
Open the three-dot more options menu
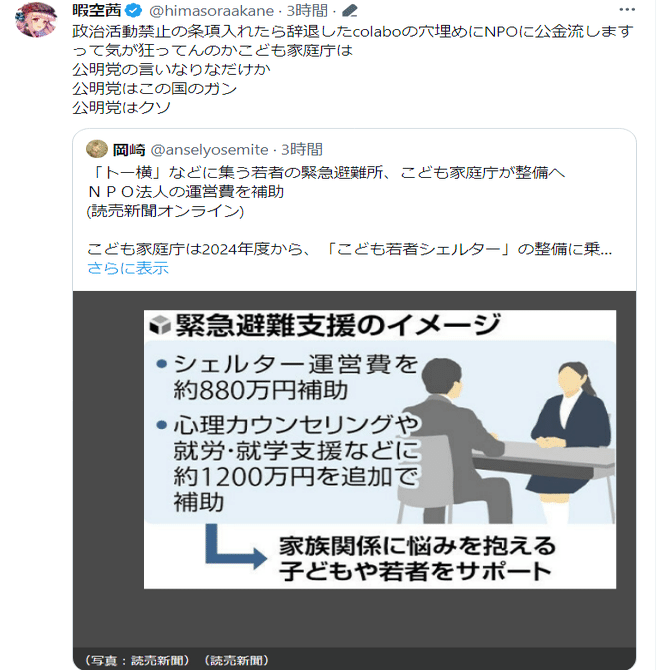(627, 10)
